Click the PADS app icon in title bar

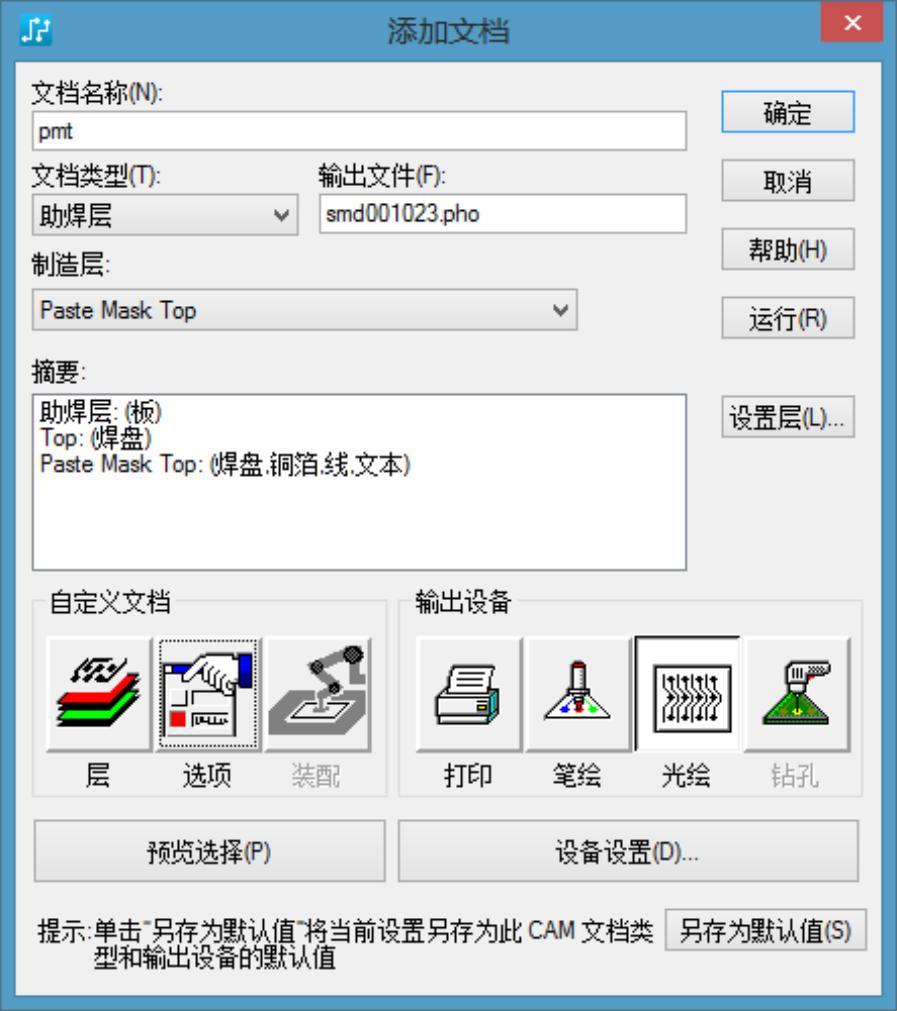pyautogui.click(x=35, y=30)
